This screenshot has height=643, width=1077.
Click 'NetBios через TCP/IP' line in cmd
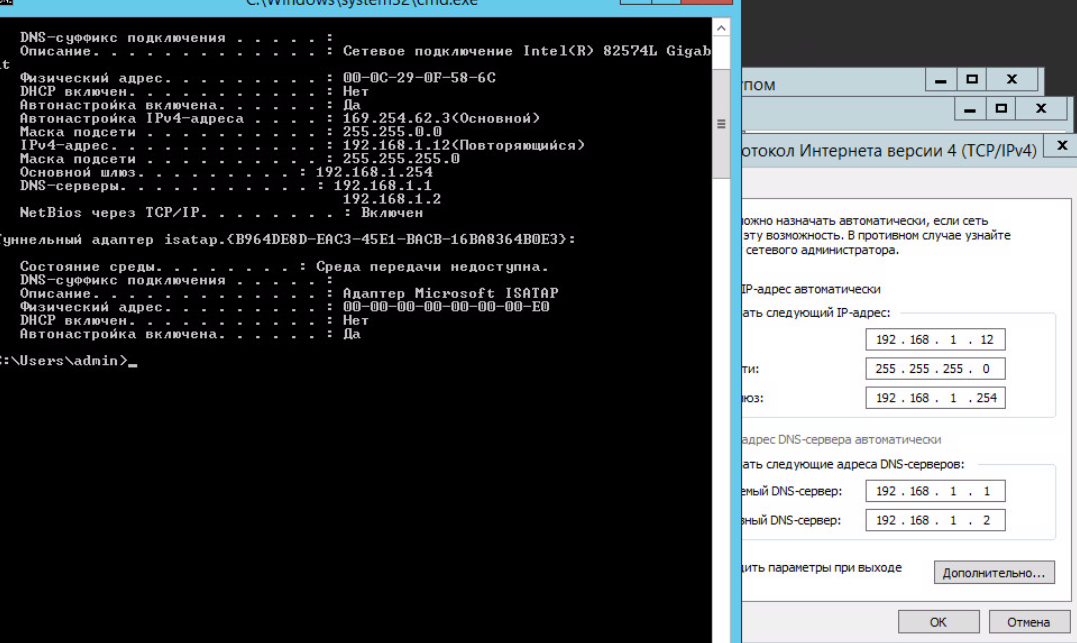[221, 212]
